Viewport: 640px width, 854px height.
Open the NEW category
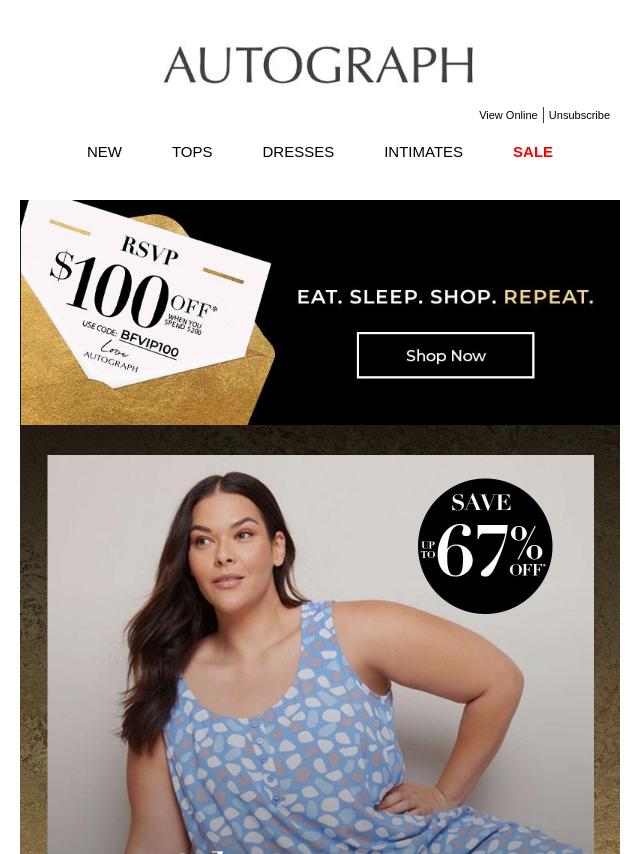pos(105,152)
